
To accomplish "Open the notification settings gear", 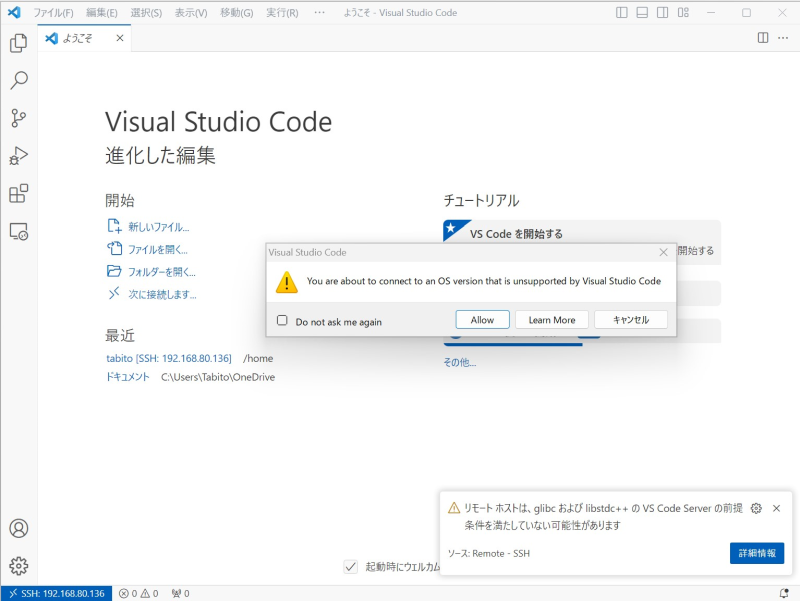I will point(757,509).
